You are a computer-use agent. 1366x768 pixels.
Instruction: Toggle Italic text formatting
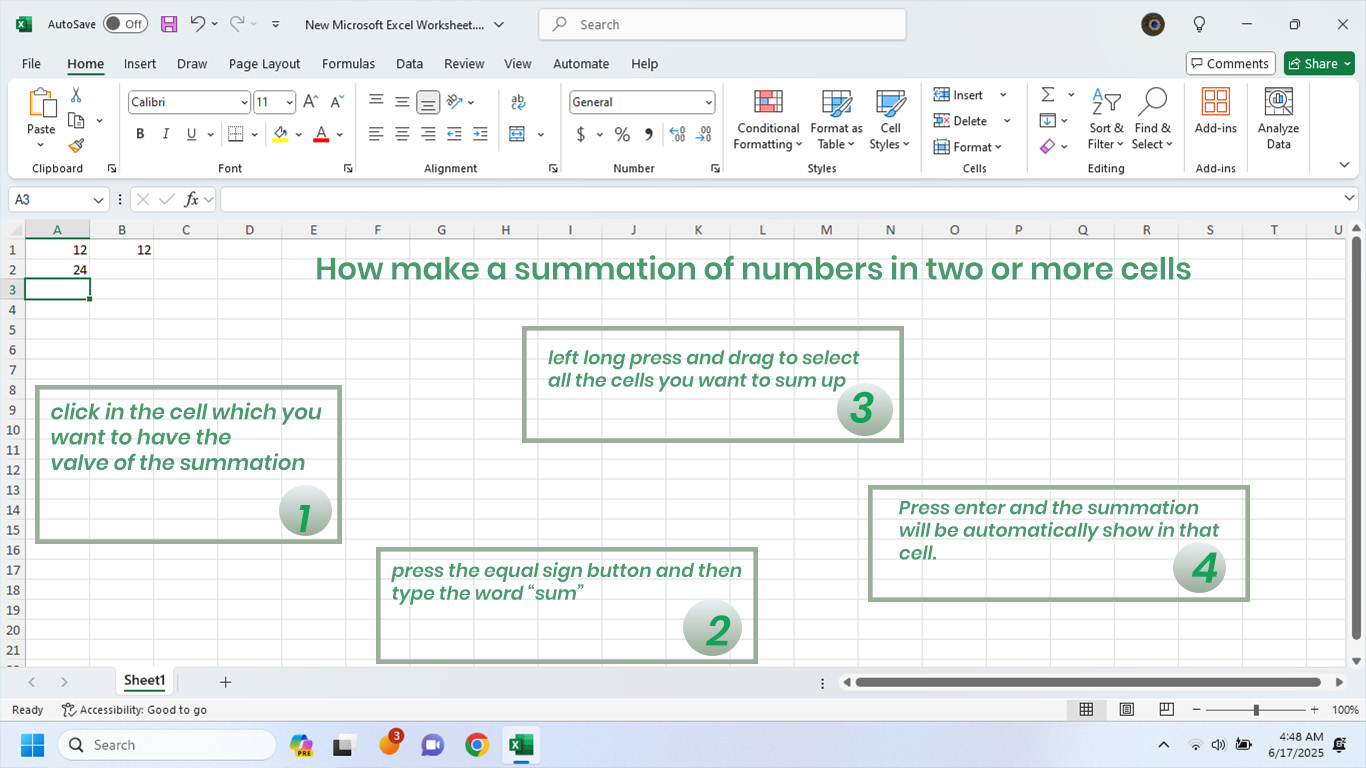pyautogui.click(x=166, y=134)
